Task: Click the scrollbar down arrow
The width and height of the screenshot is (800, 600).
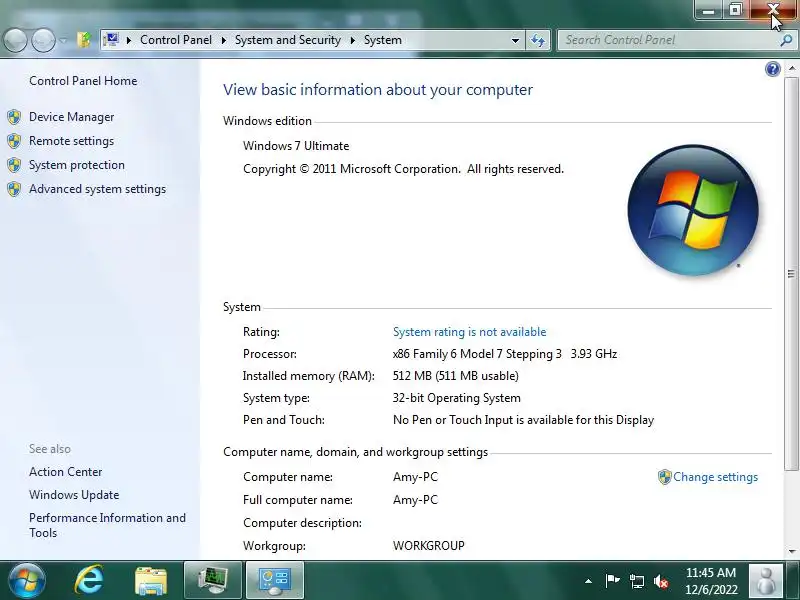Action: pyautogui.click(x=791, y=552)
